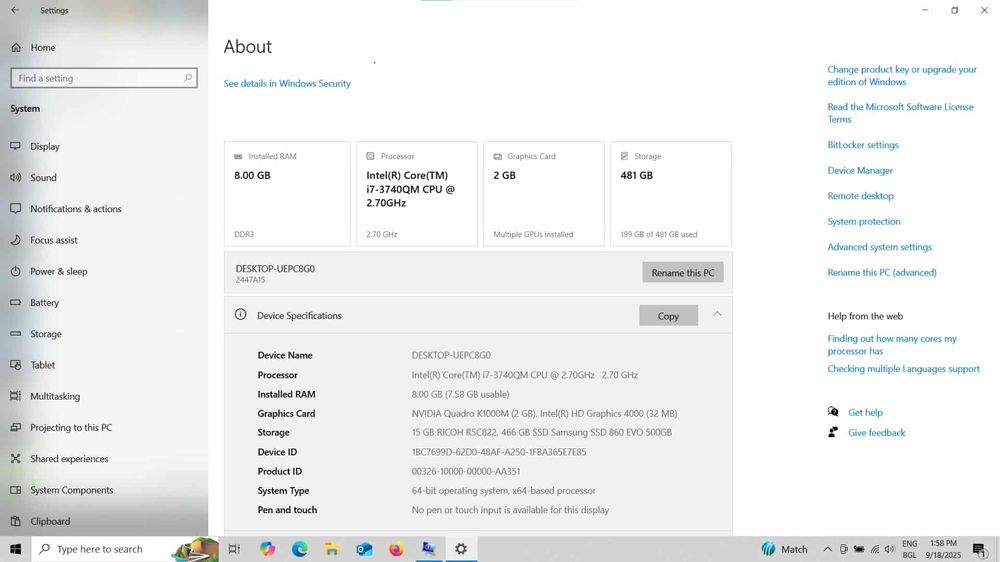Open the volume control in system tray
The width and height of the screenshot is (1000, 562).
coord(890,549)
